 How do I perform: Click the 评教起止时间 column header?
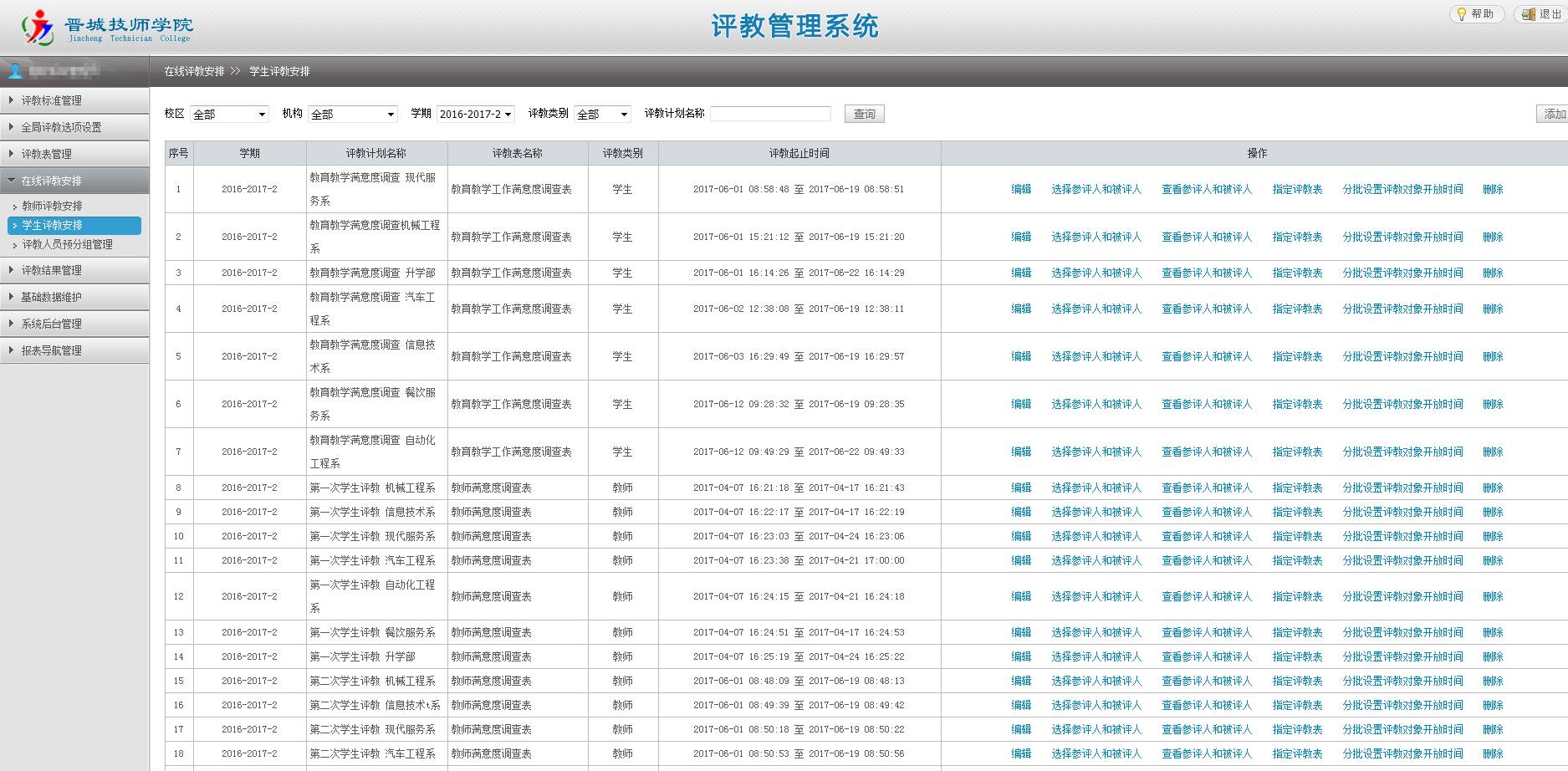coord(799,153)
